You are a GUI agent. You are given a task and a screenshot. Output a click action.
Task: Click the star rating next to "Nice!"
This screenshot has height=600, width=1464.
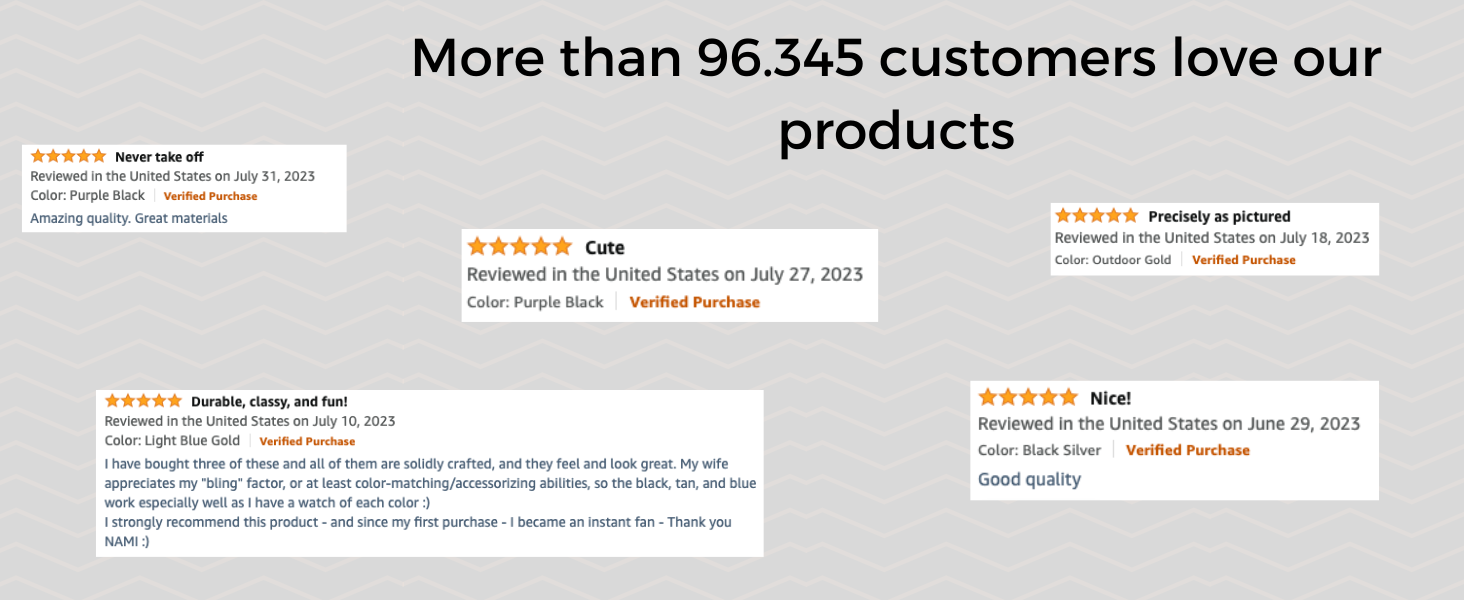[1027, 397]
